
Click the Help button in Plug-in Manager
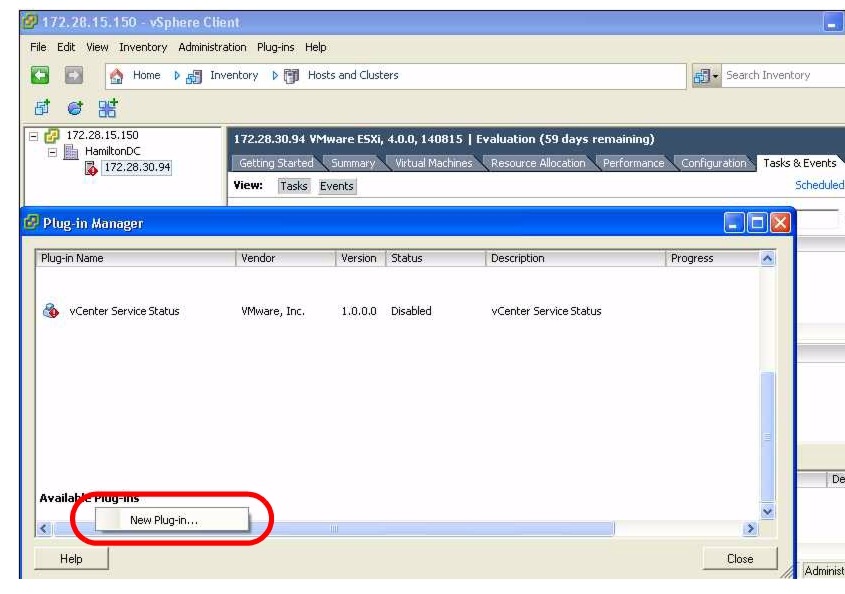click(71, 558)
